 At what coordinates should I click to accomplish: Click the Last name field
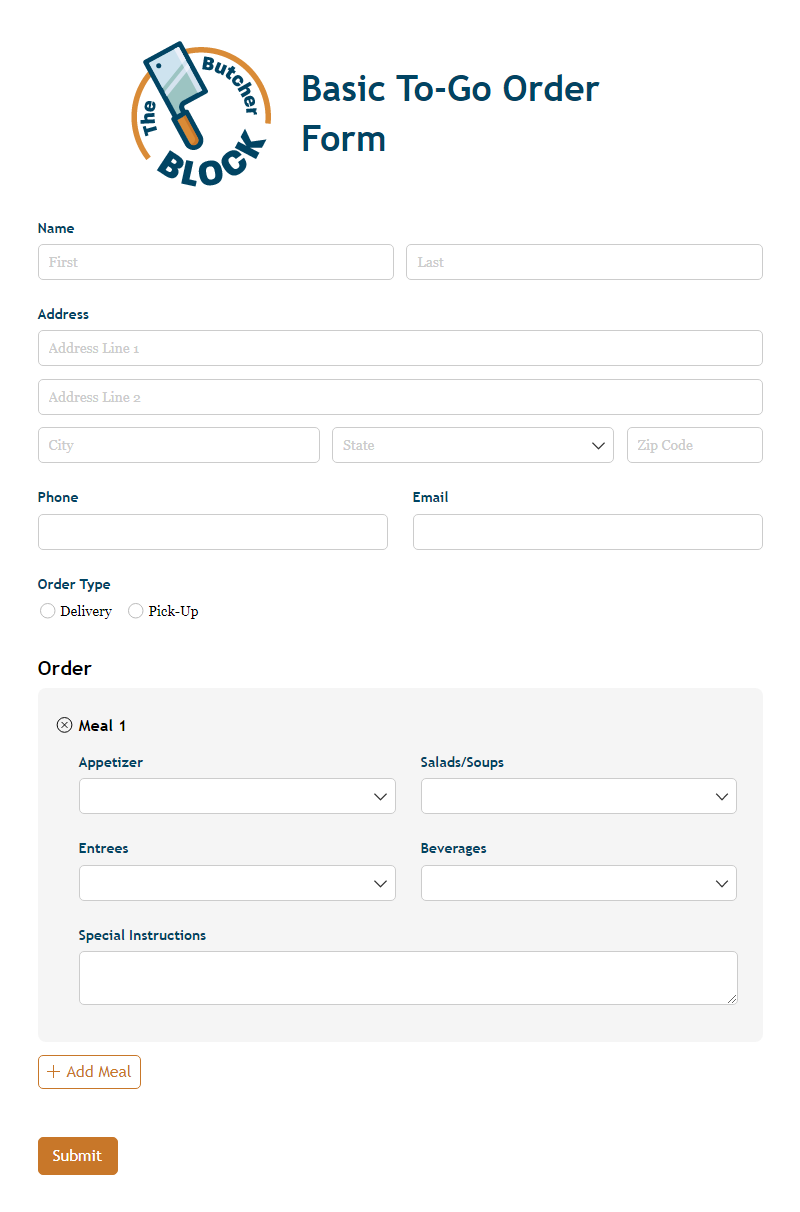[583, 262]
